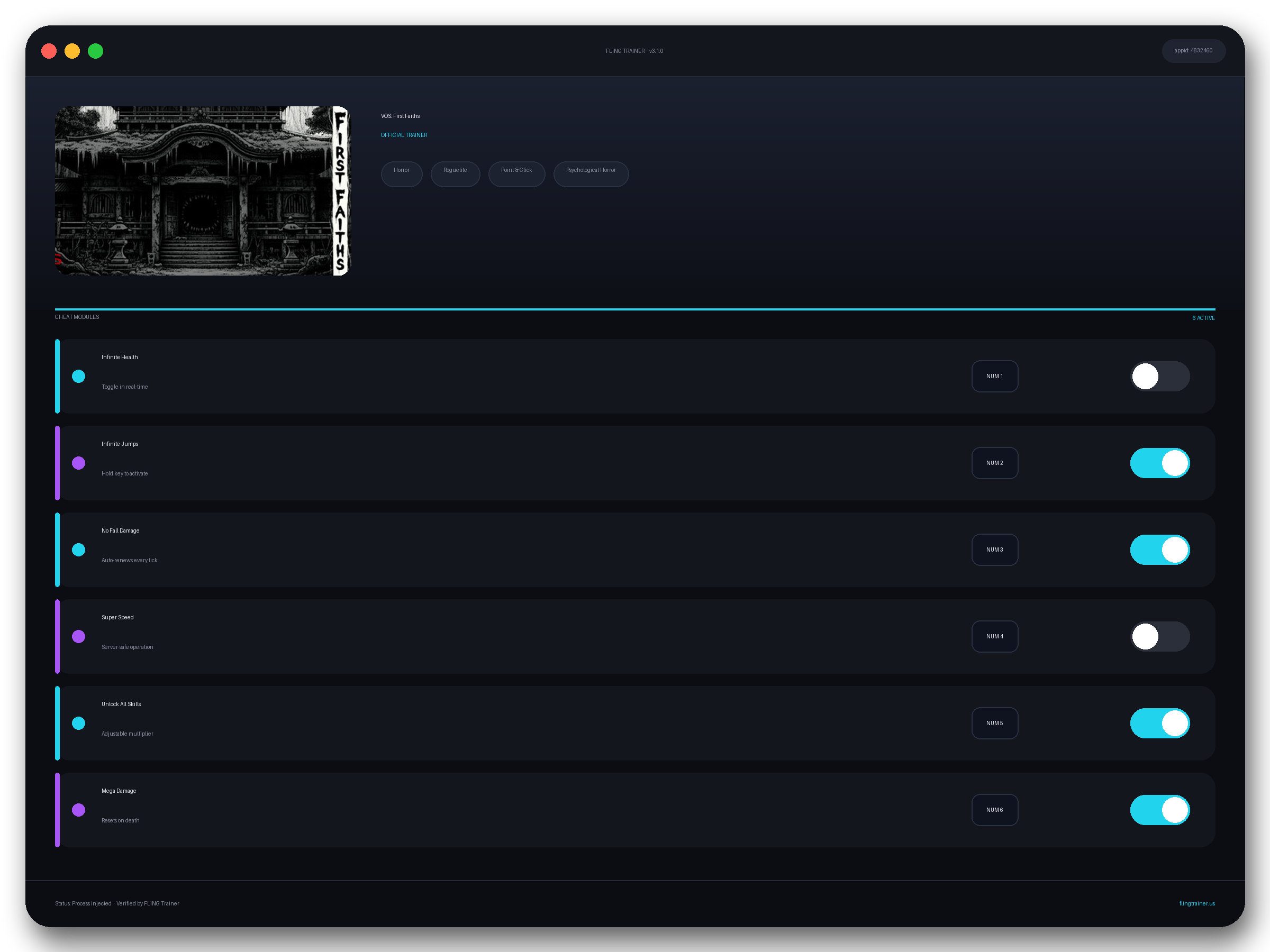Viewport: 1270px width, 952px height.
Task: Click the Hold key to activate text
Action: pos(124,473)
